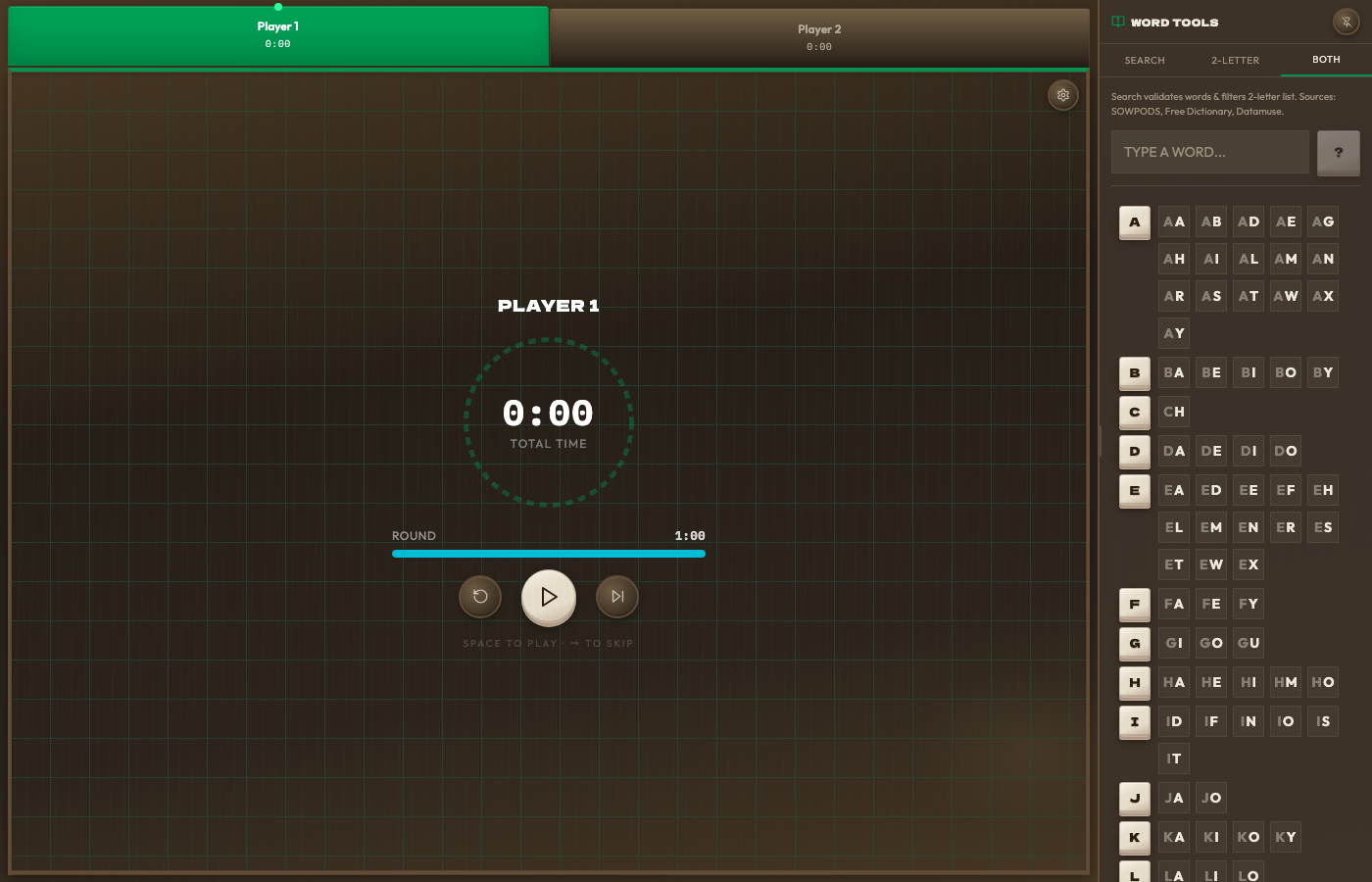Select the letter K section tile
The image size is (1372, 882).
[x=1134, y=837]
